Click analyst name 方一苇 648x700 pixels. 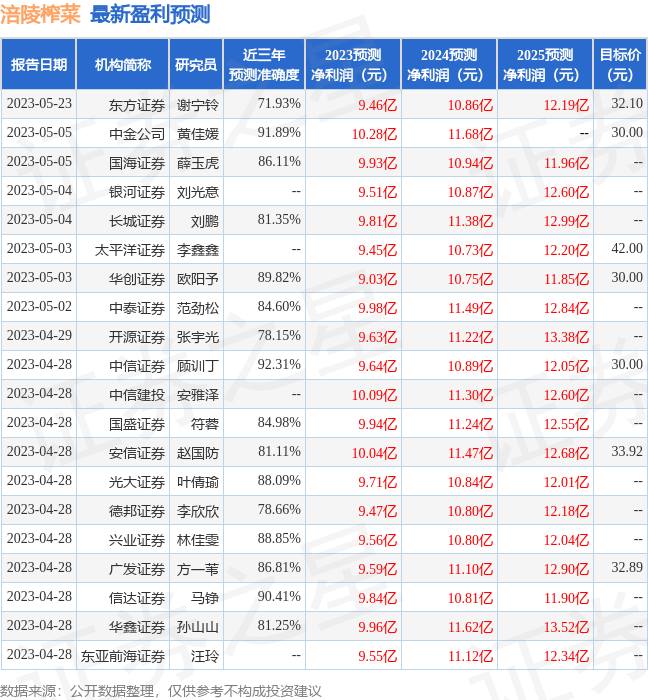(x=198, y=569)
